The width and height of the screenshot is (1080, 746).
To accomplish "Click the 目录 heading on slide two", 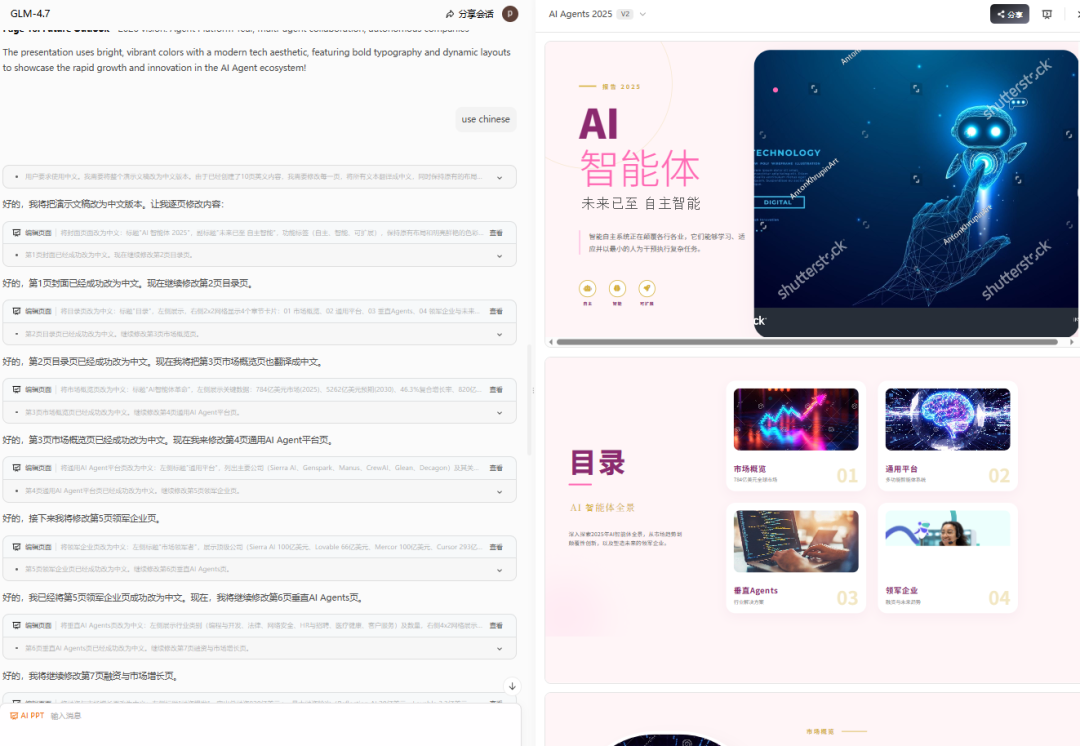I will click(598, 463).
